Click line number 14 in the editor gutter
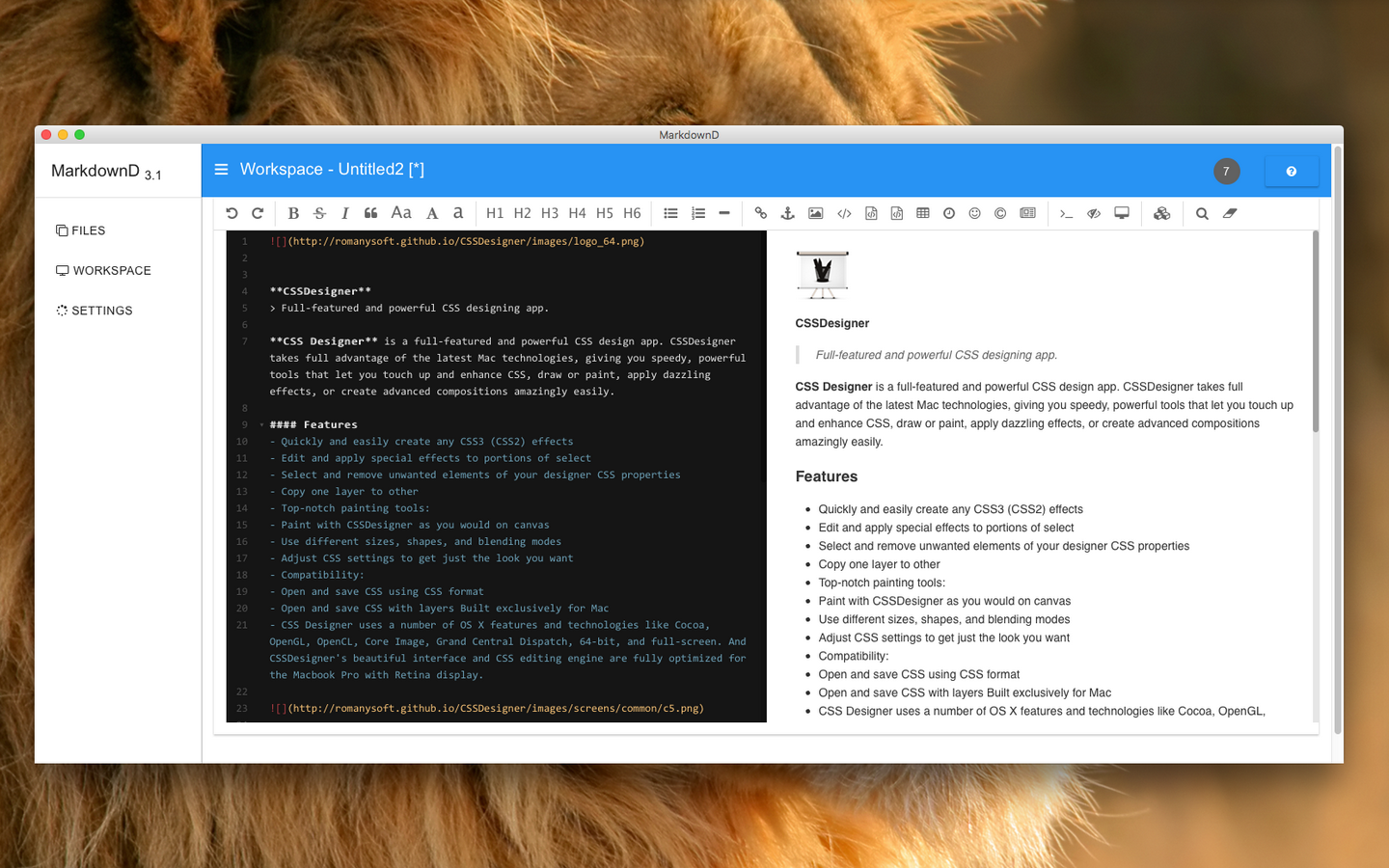The width and height of the screenshot is (1389, 868). [242, 508]
